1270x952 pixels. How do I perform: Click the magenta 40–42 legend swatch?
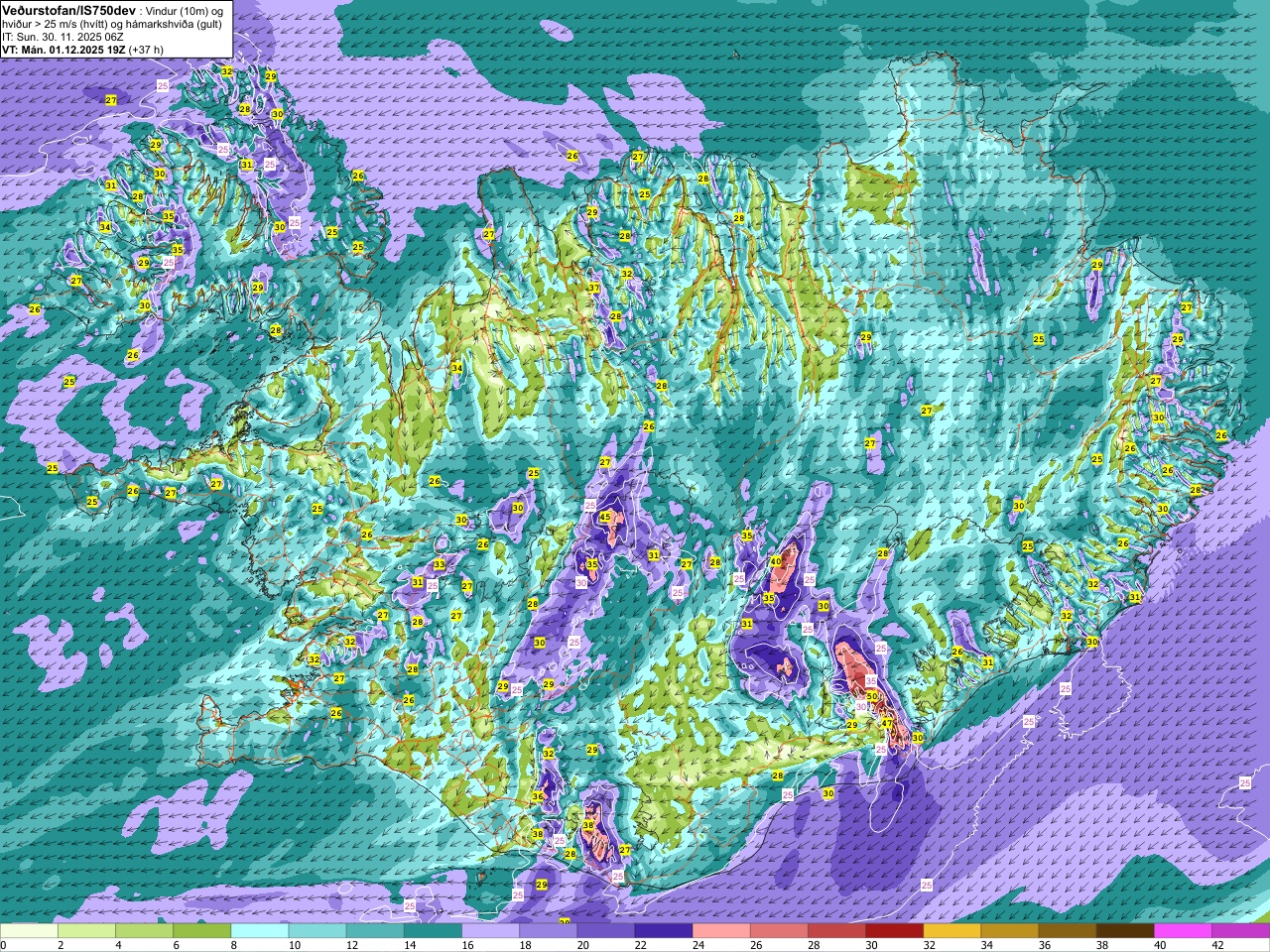(1183, 931)
